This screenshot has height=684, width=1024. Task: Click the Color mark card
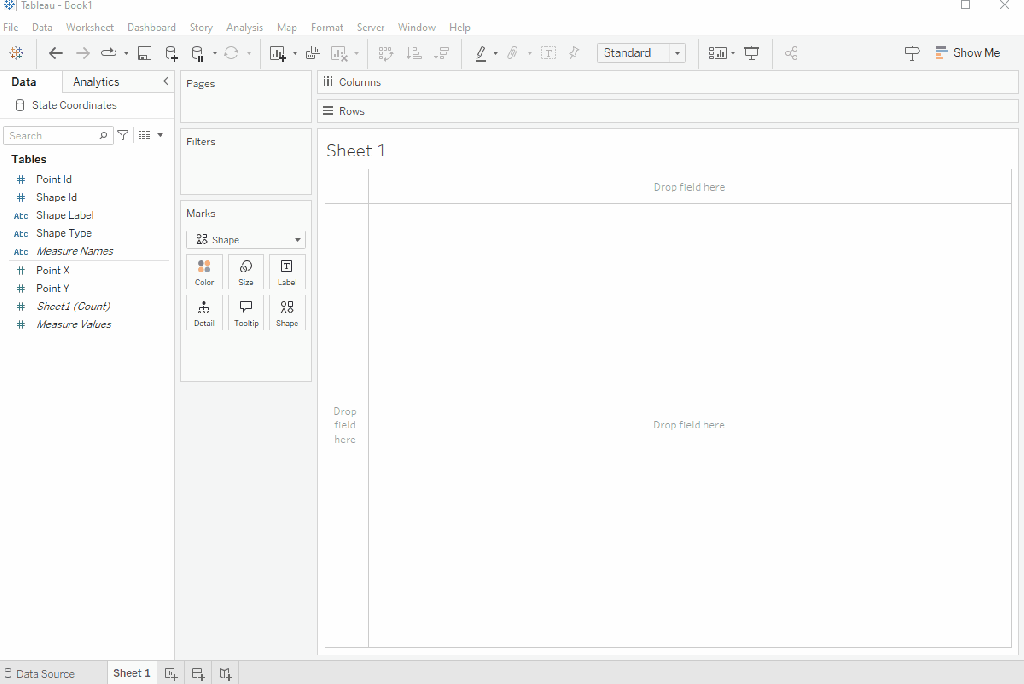[204, 272]
